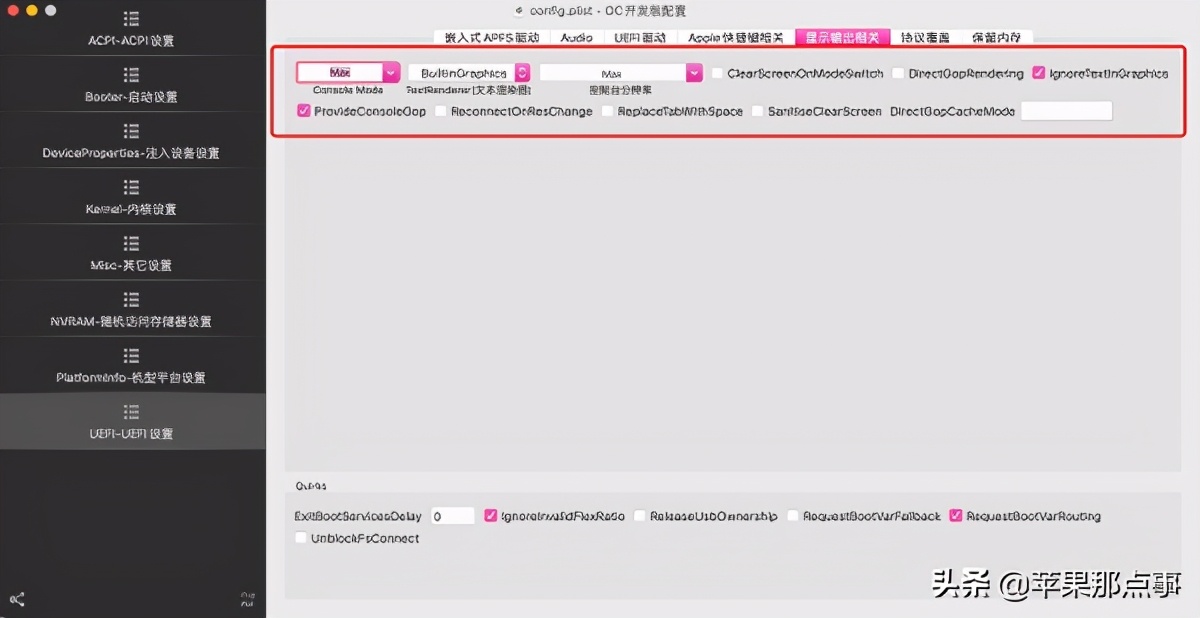The height and width of the screenshot is (618, 1200).
Task: Enable the DirectGopRendering checkbox
Action: 898,73
